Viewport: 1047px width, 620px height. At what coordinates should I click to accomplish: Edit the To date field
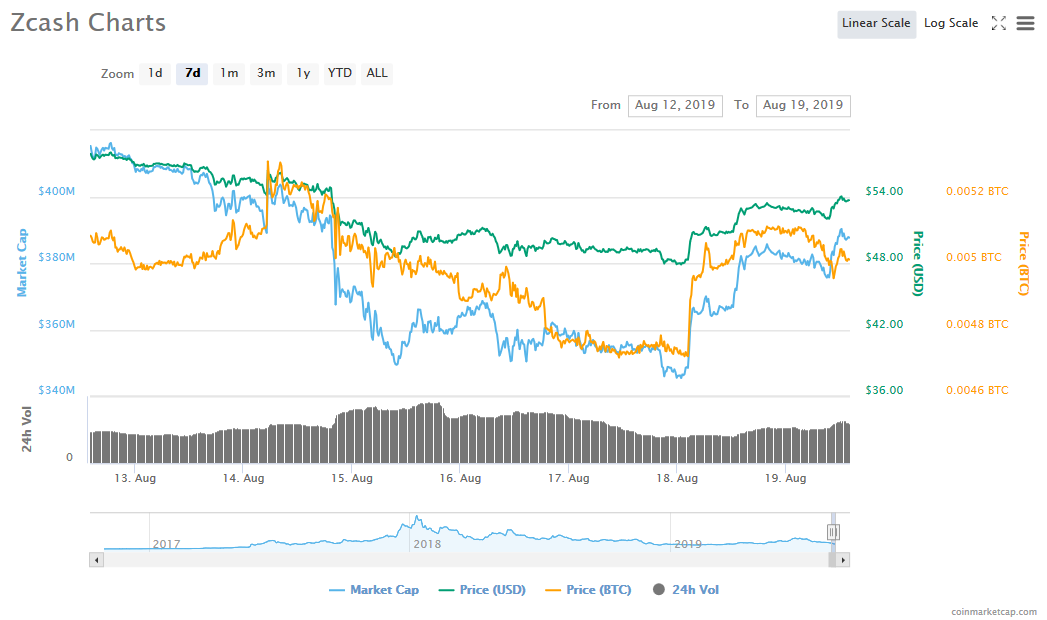[803, 105]
